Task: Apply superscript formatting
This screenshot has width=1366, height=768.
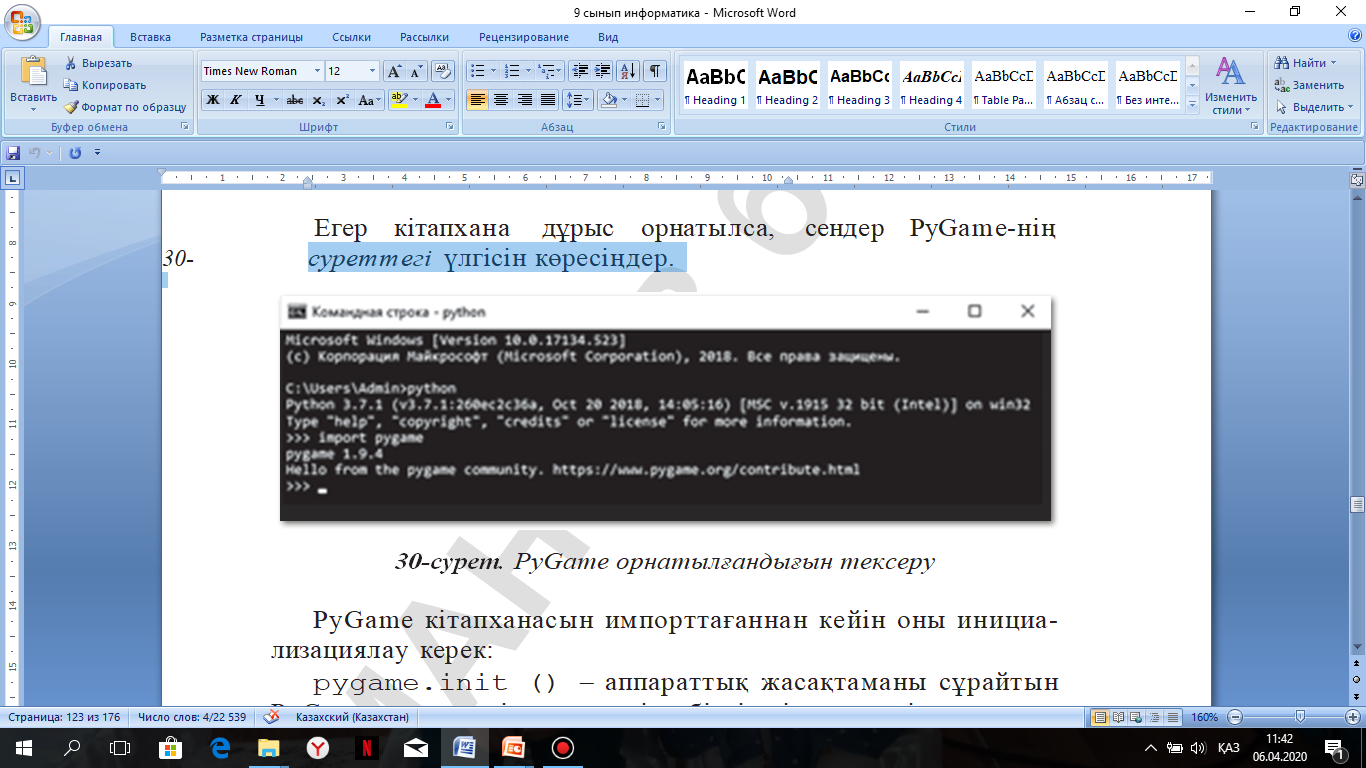Action: [x=342, y=100]
